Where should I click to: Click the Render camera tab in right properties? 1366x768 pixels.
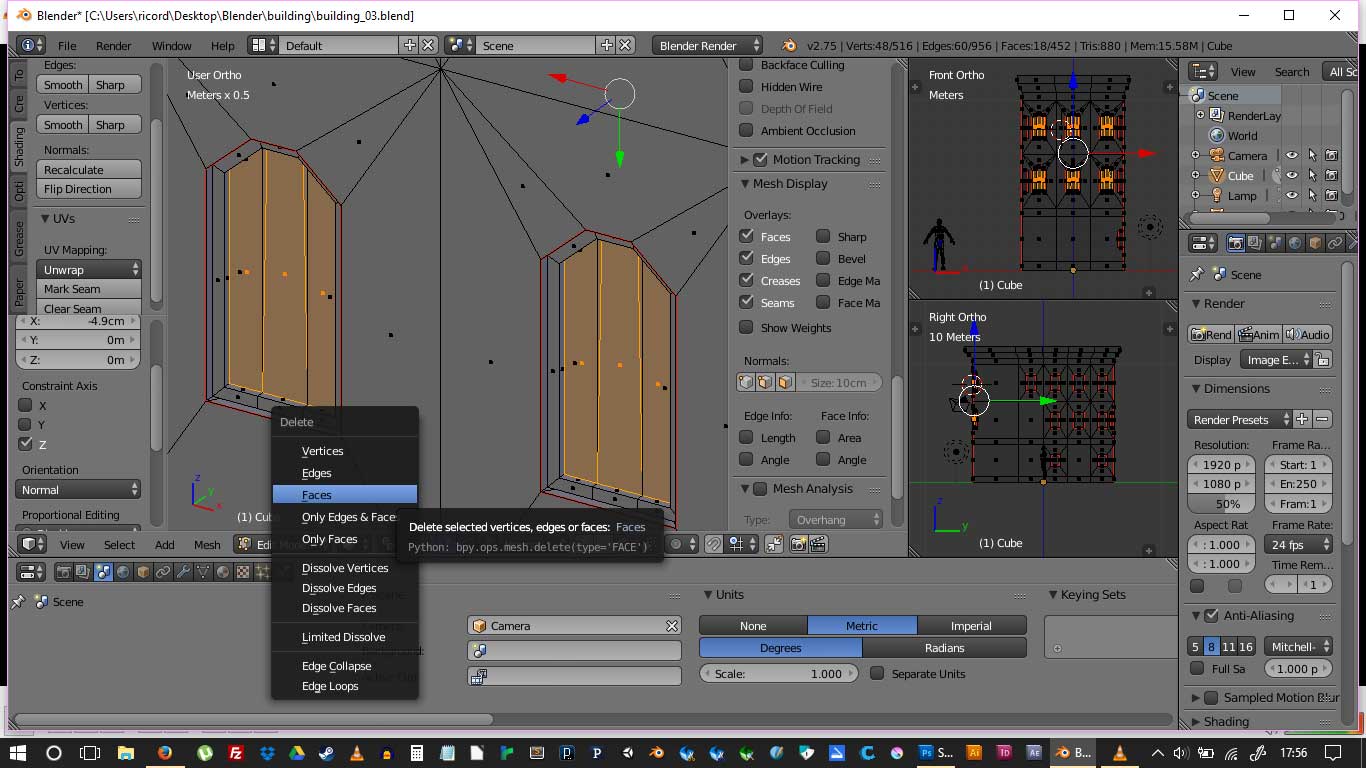click(1236, 243)
